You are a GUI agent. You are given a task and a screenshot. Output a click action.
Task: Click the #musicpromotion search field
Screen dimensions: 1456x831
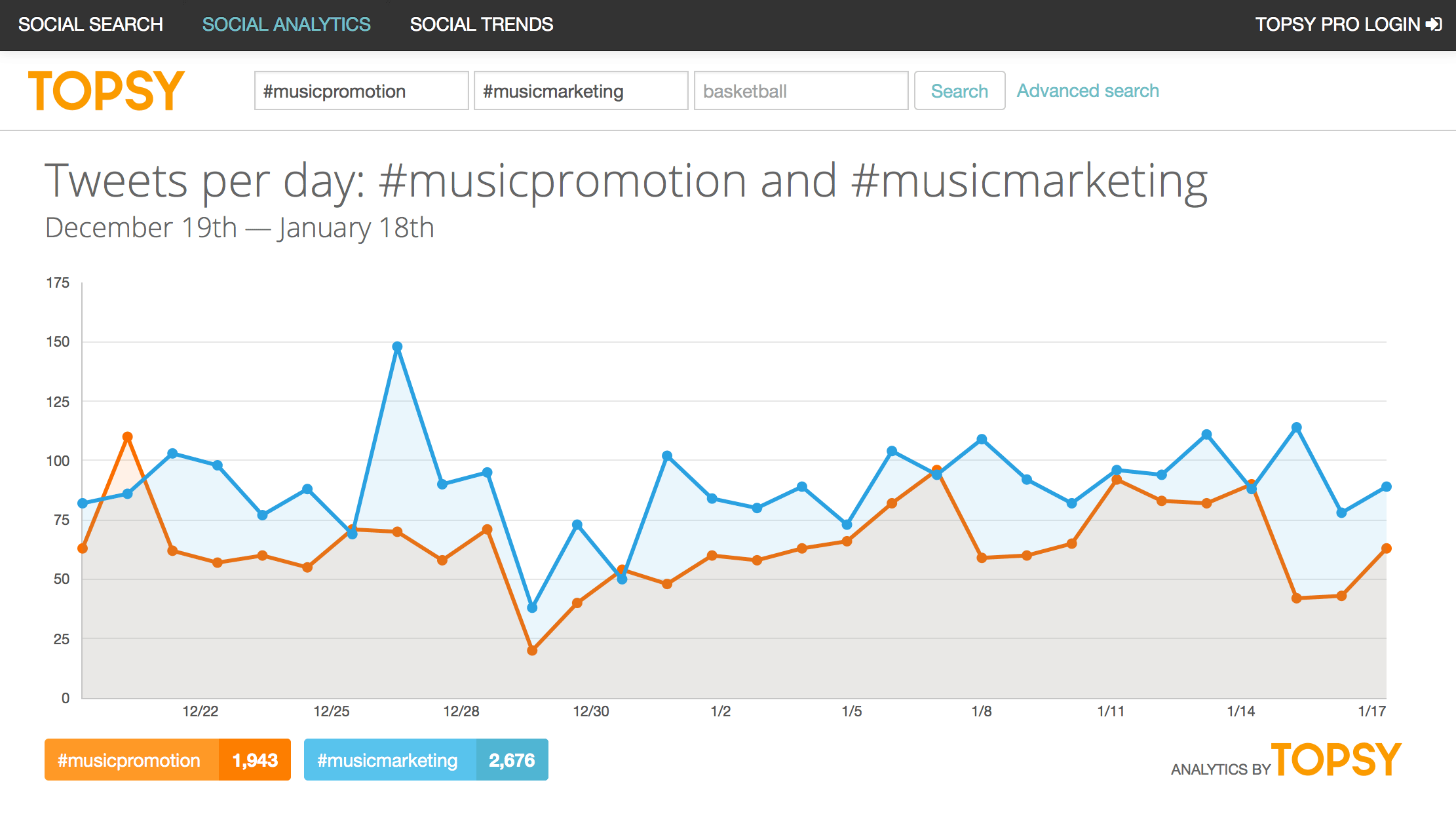click(361, 91)
